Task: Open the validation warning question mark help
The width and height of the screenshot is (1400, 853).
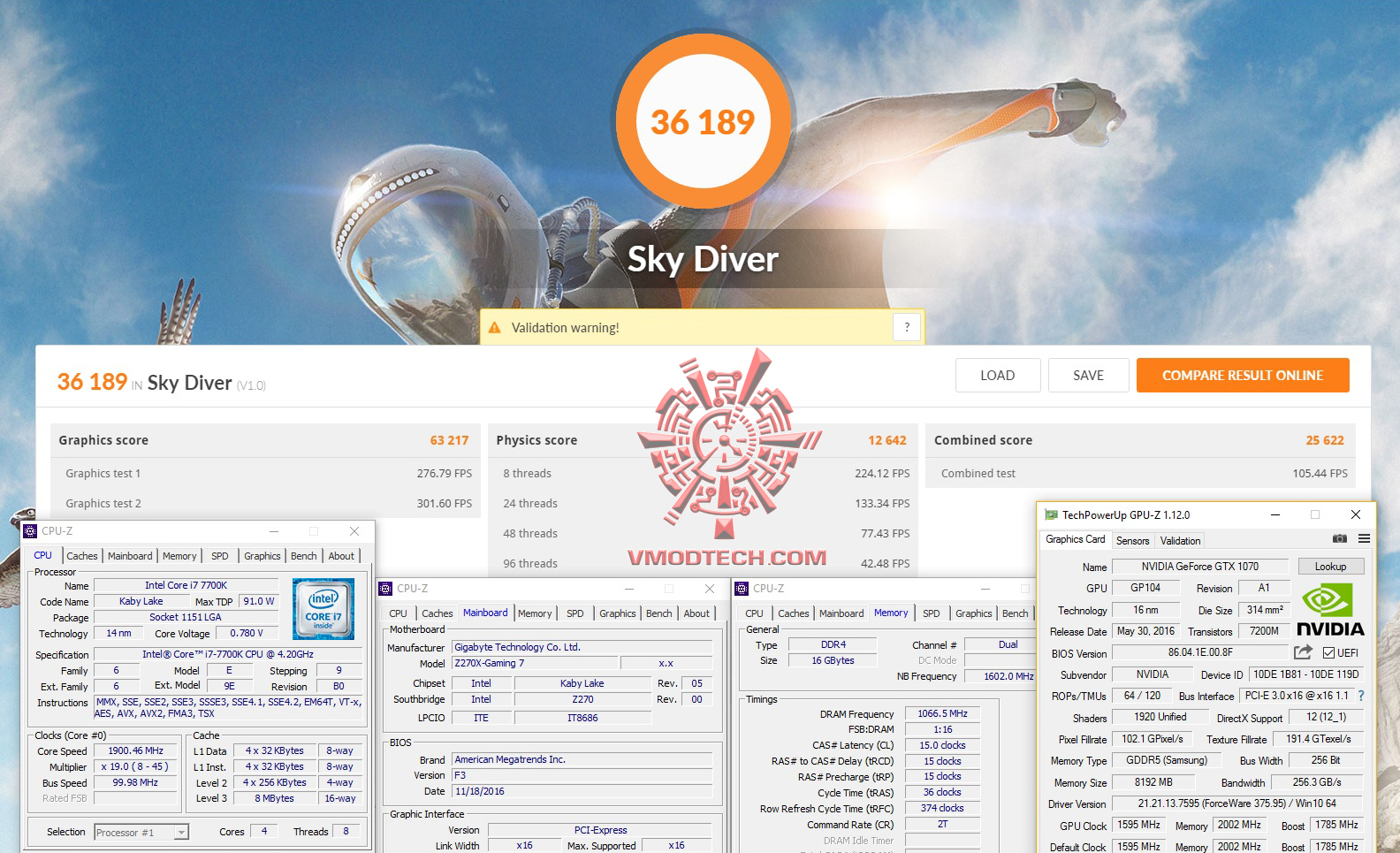Action: 907,327
